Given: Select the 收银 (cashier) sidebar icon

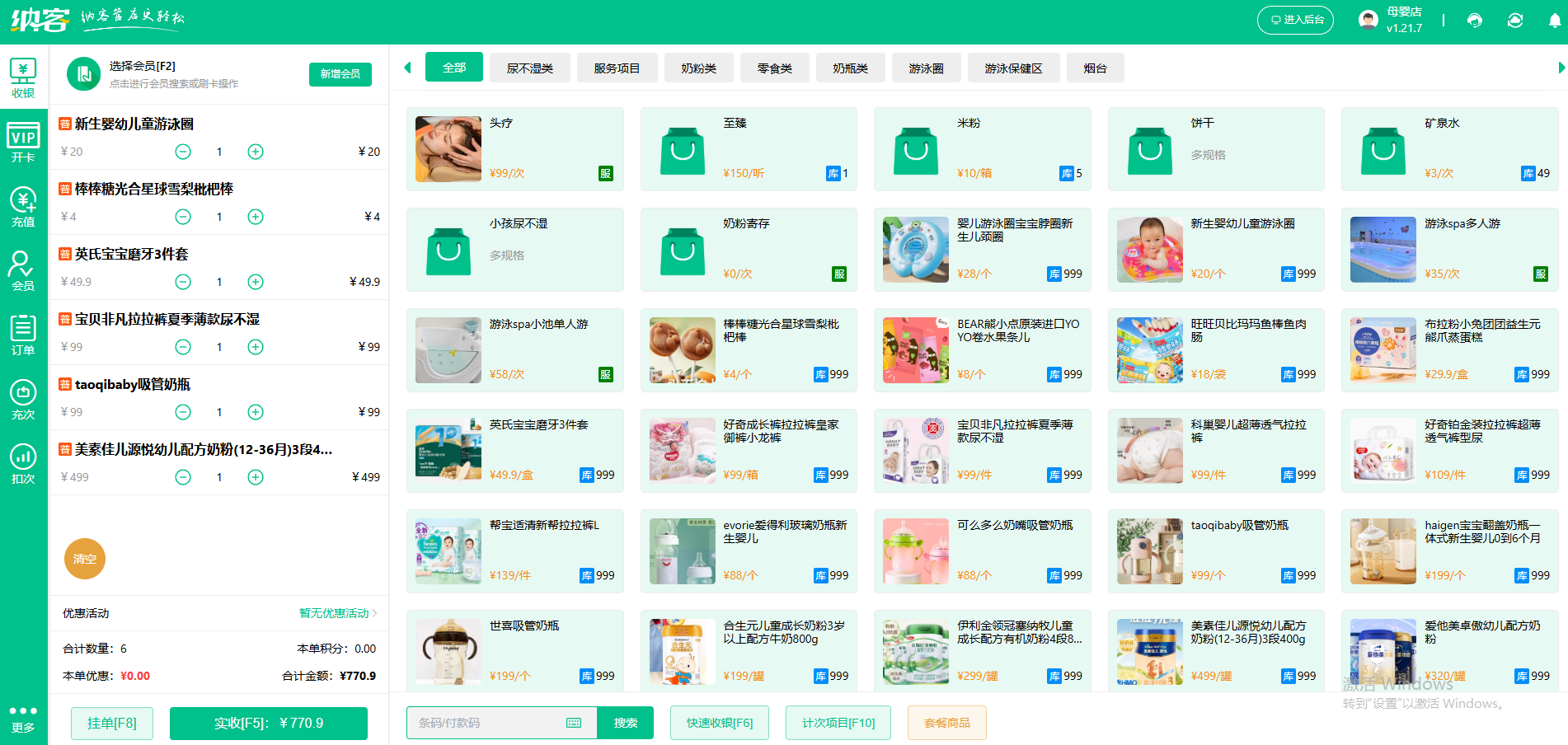Looking at the screenshot, I should [23, 77].
